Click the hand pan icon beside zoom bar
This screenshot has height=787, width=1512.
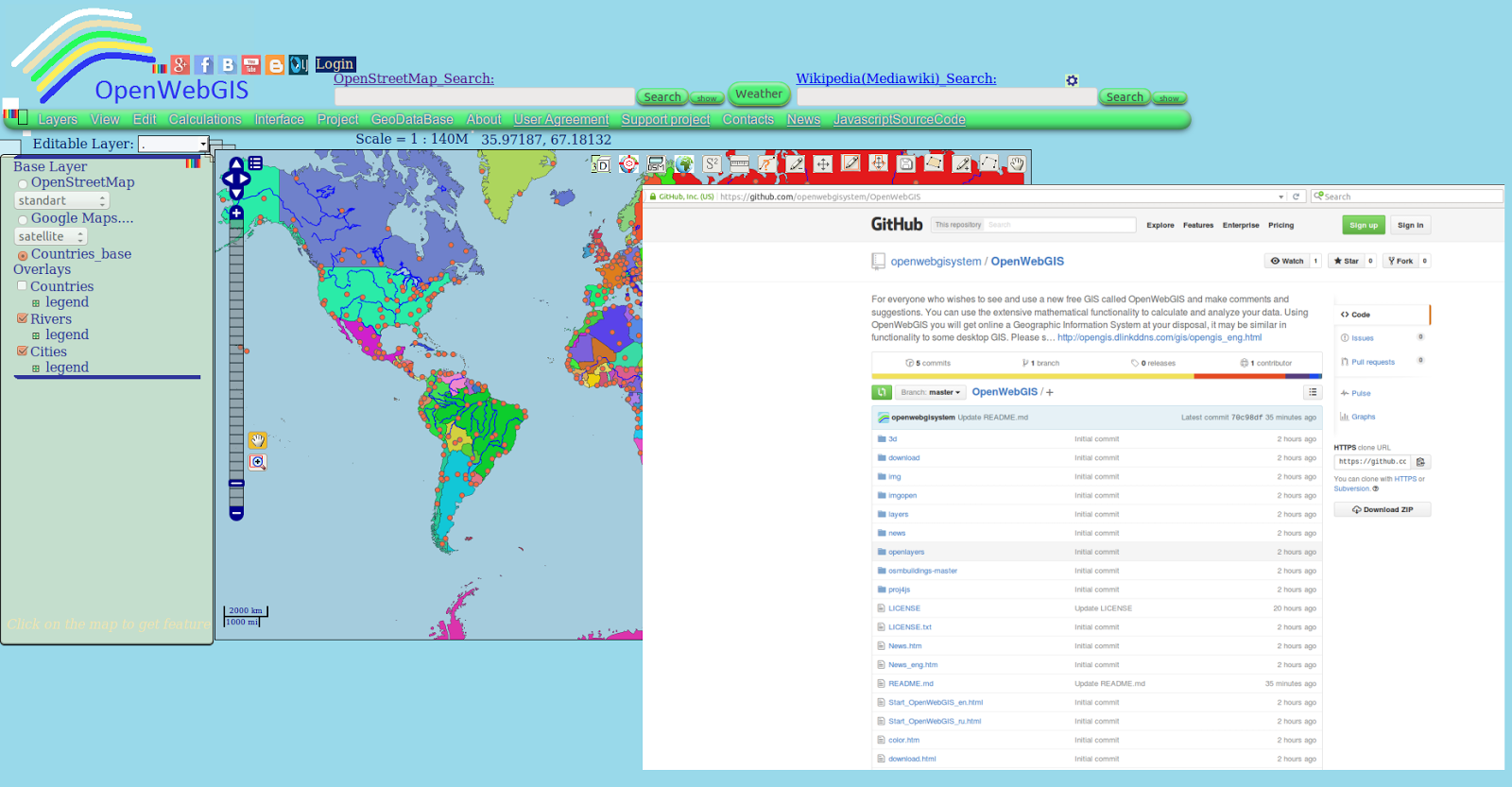(x=257, y=440)
